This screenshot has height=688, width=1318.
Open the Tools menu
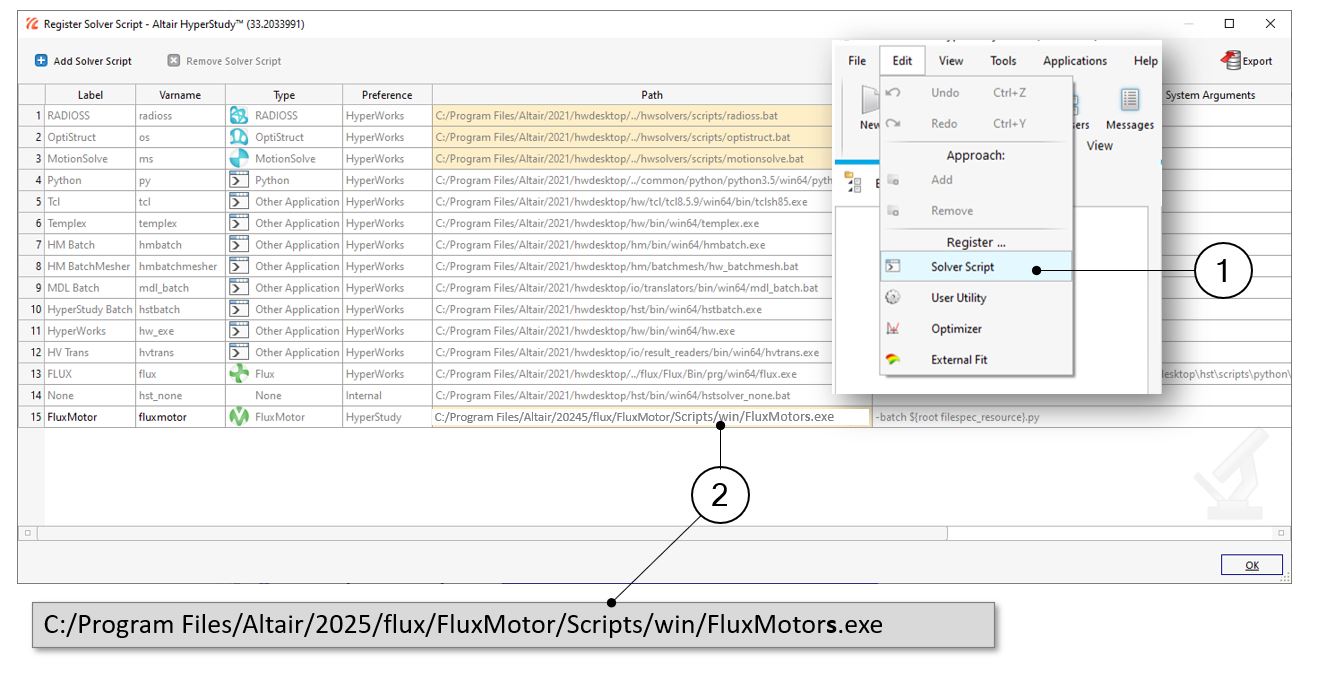(x=1003, y=61)
